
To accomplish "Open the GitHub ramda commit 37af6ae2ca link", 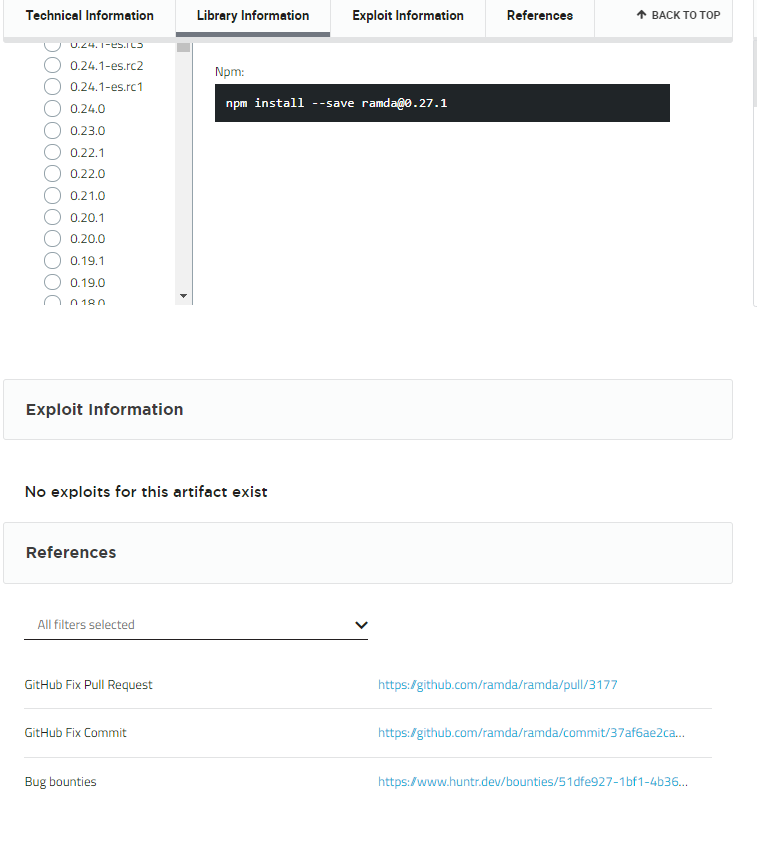I will pyautogui.click(x=531, y=733).
